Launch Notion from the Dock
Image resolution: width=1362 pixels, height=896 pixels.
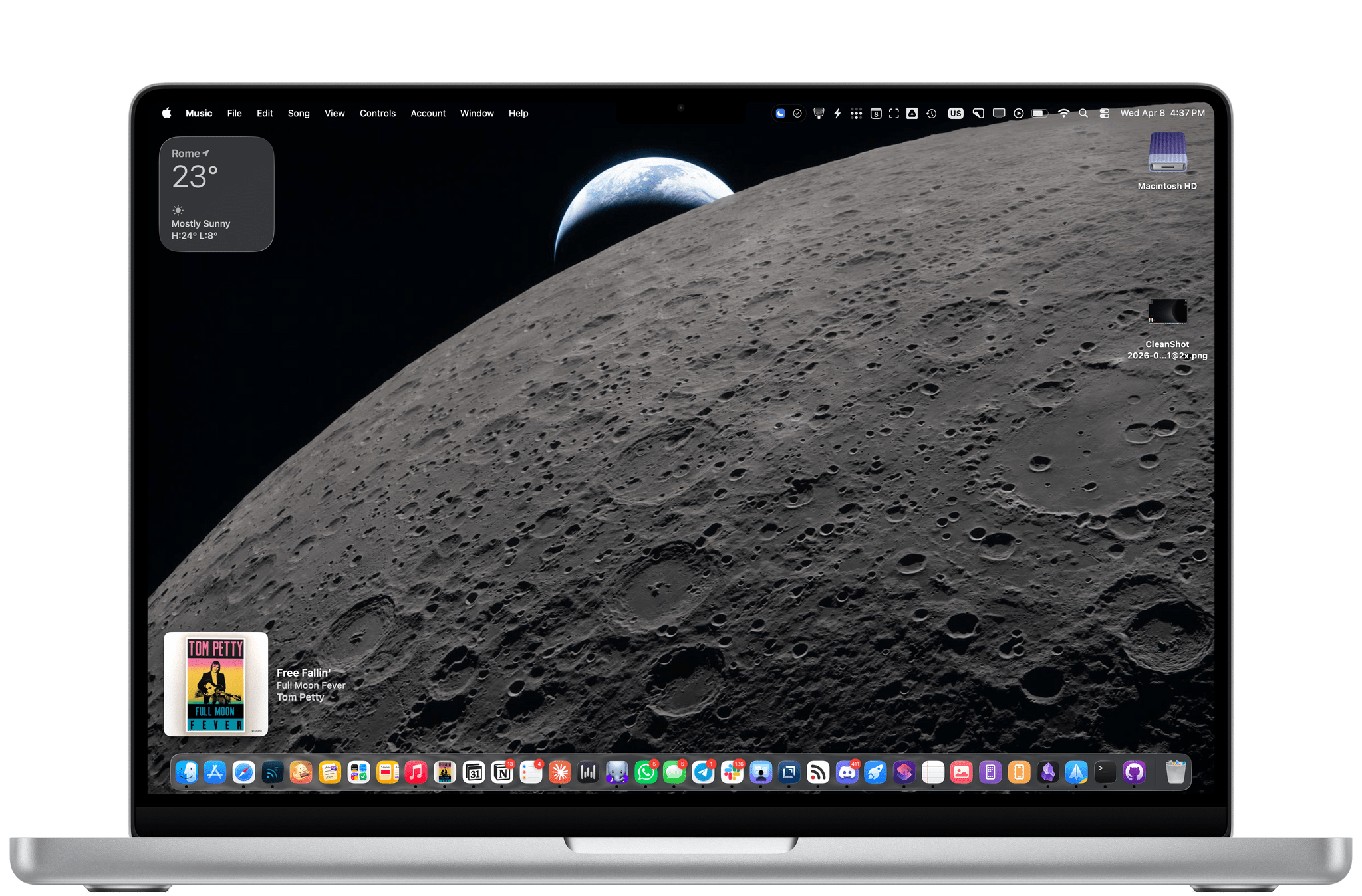(x=502, y=772)
